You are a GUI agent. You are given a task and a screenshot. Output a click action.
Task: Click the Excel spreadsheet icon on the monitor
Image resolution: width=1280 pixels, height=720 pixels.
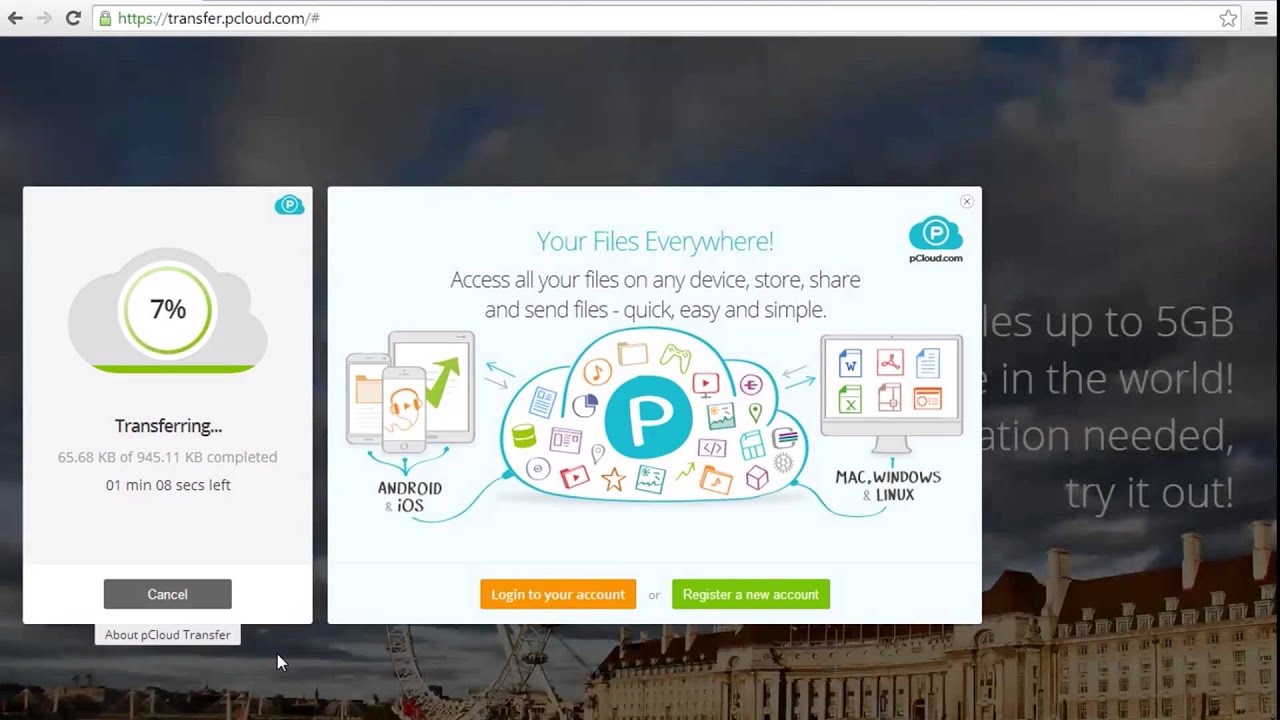click(851, 399)
